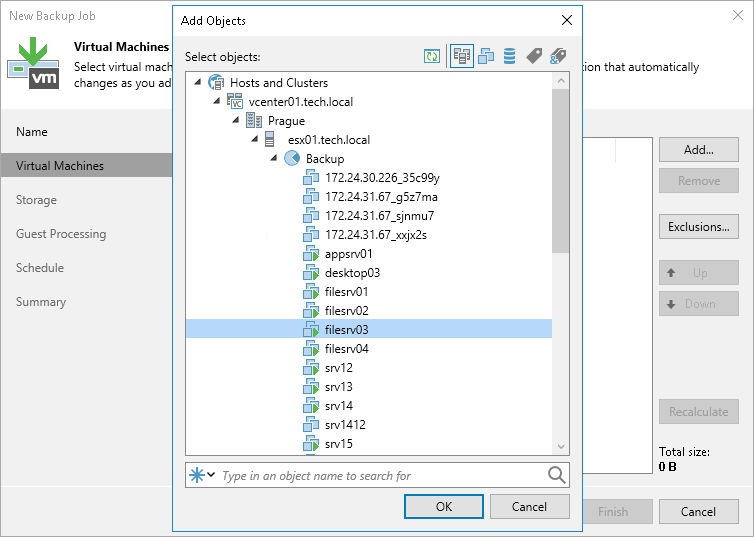Open the search type dropdown asterisk
754x537 pixels.
click(202, 475)
